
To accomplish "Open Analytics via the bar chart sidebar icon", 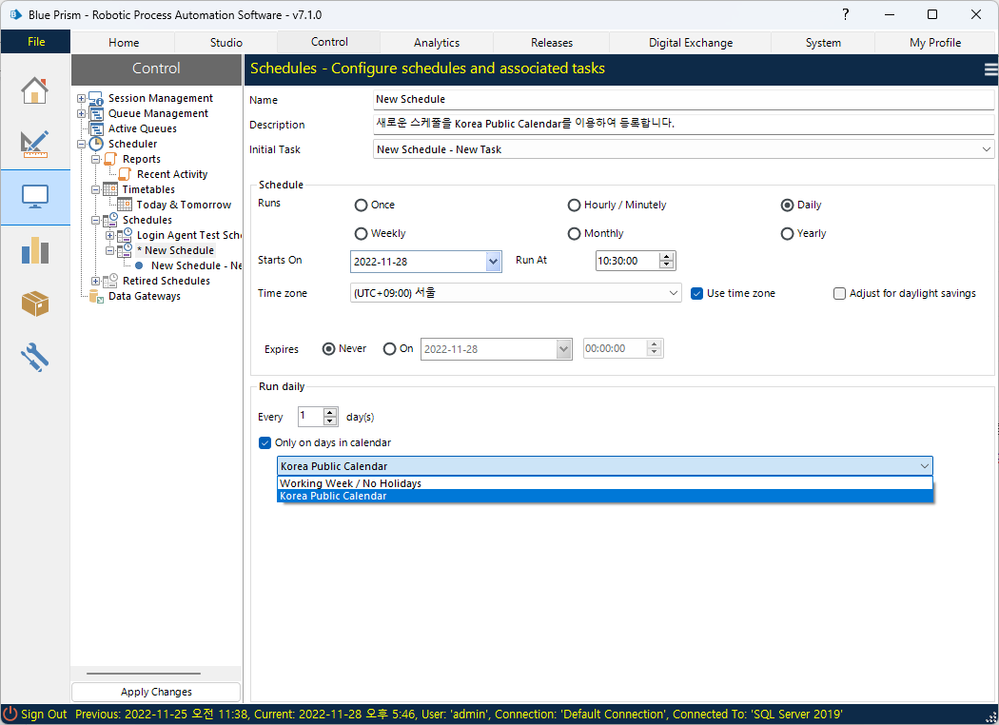I will click(35, 250).
